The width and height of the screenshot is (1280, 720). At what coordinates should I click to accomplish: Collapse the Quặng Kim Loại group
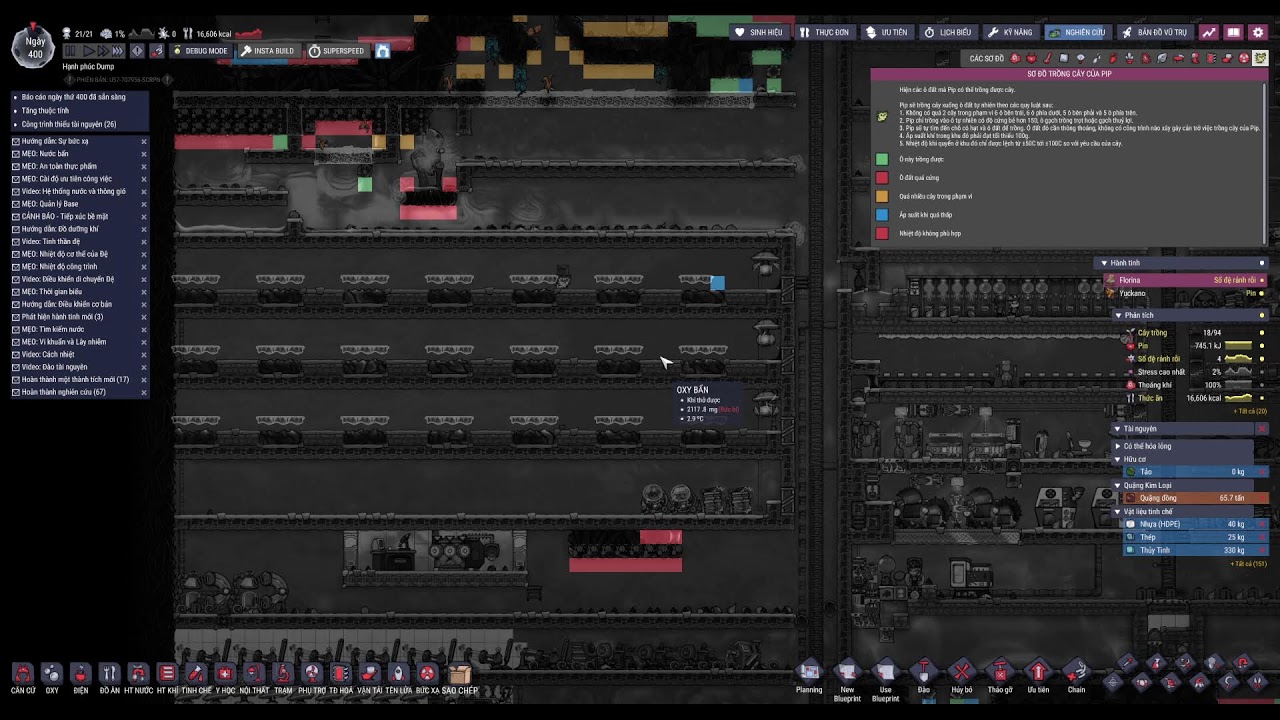tap(1118, 485)
